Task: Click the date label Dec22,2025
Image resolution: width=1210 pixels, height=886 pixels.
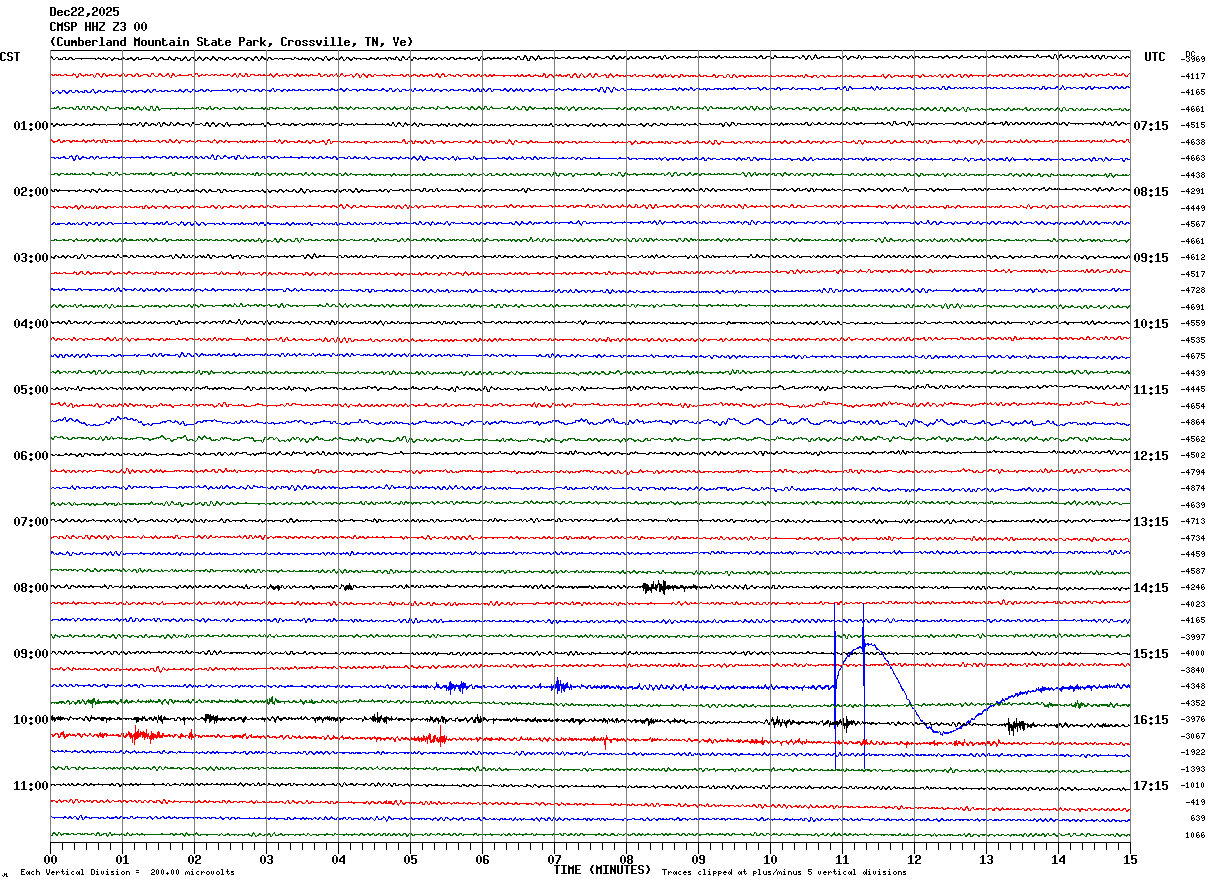Action: tap(84, 12)
